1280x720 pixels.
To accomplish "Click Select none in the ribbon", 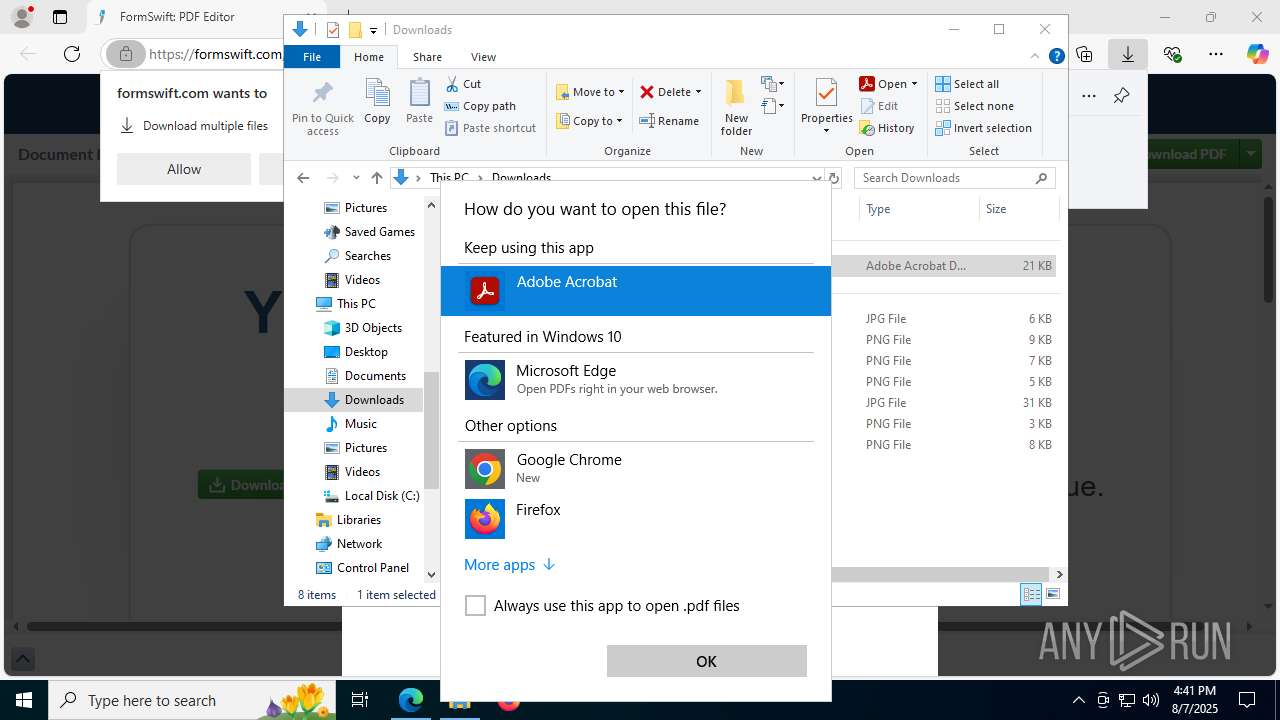I will point(975,106).
